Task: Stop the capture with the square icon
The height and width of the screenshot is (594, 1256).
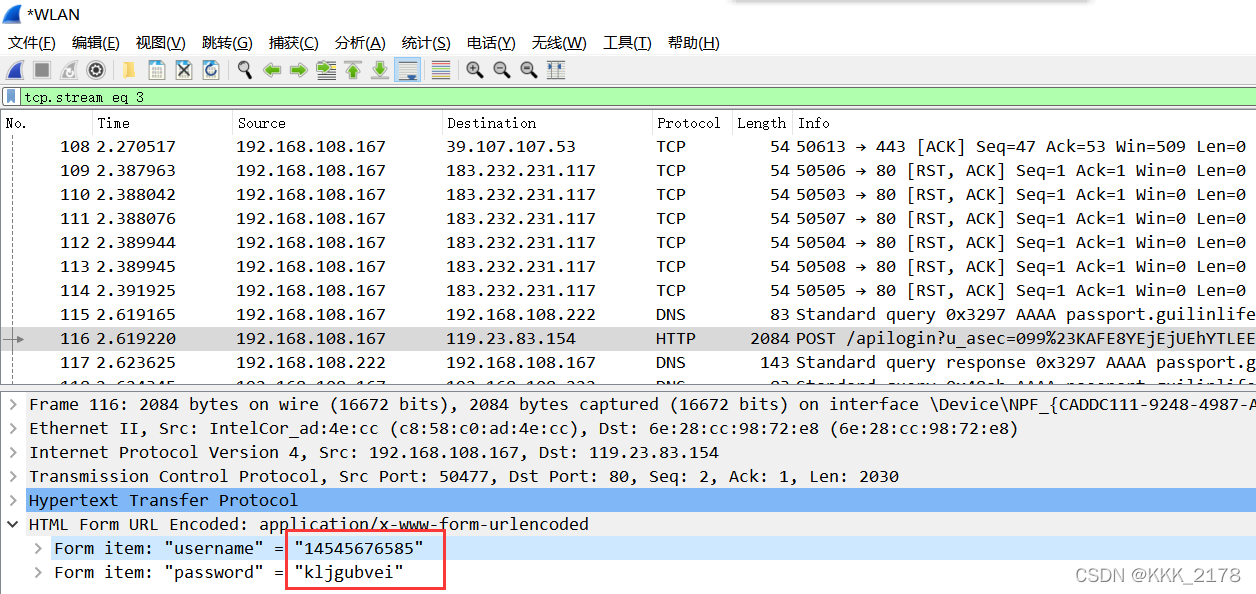Action: click(x=42, y=70)
